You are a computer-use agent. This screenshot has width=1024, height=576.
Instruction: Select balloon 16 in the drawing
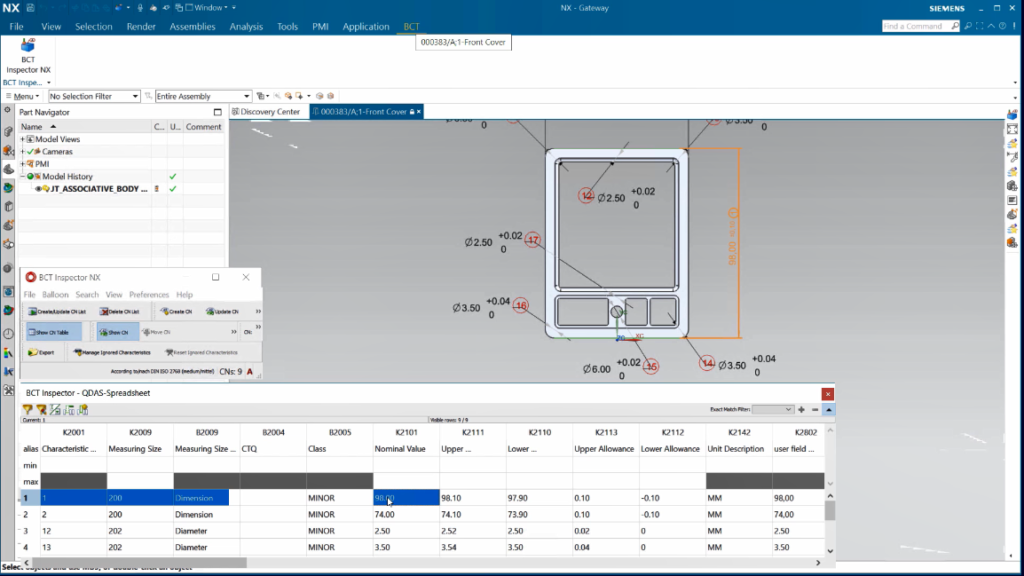[x=520, y=306]
